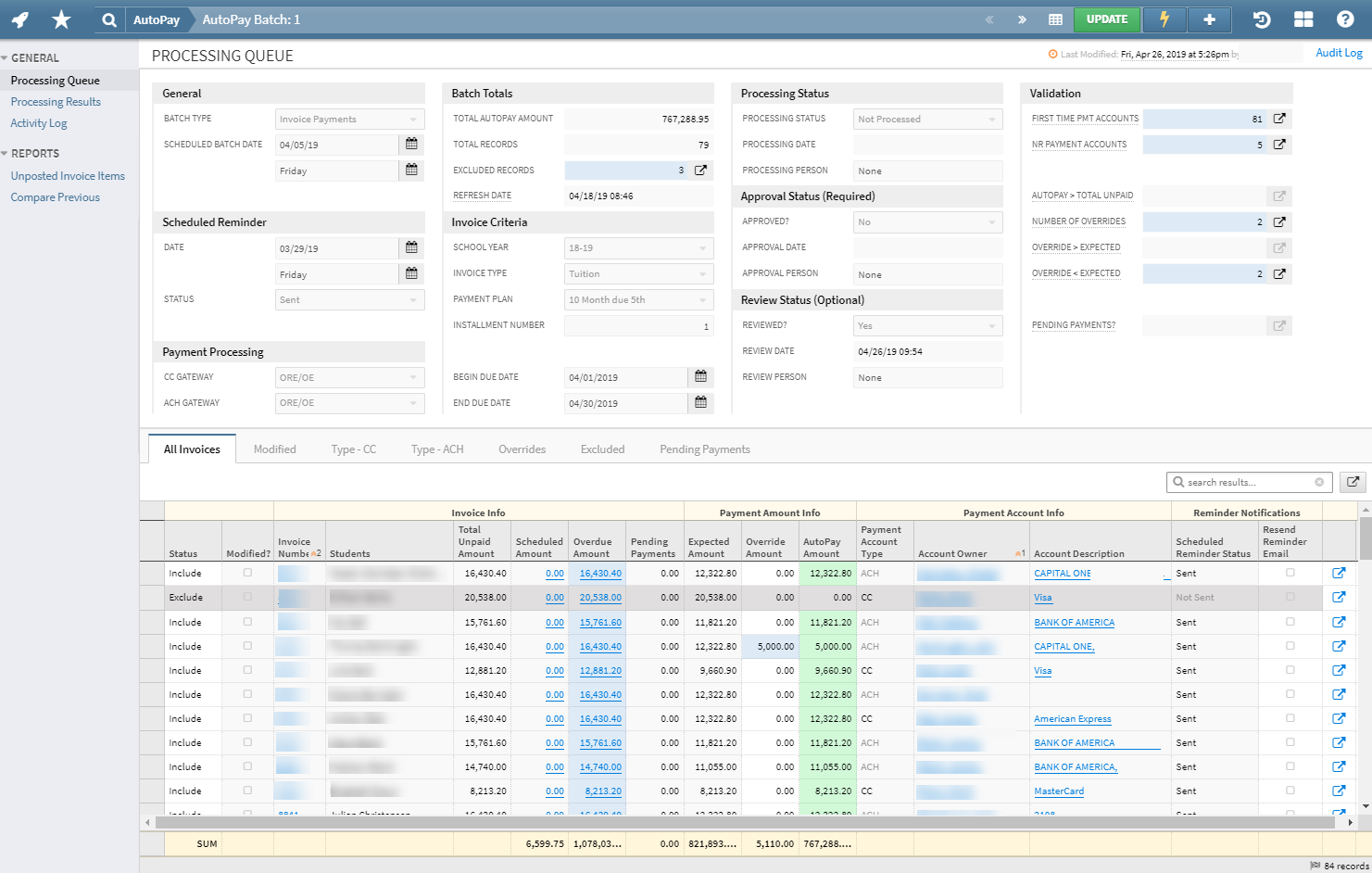
Task: Open the calendar picker for Scheduled Batch Date
Action: click(411, 145)
